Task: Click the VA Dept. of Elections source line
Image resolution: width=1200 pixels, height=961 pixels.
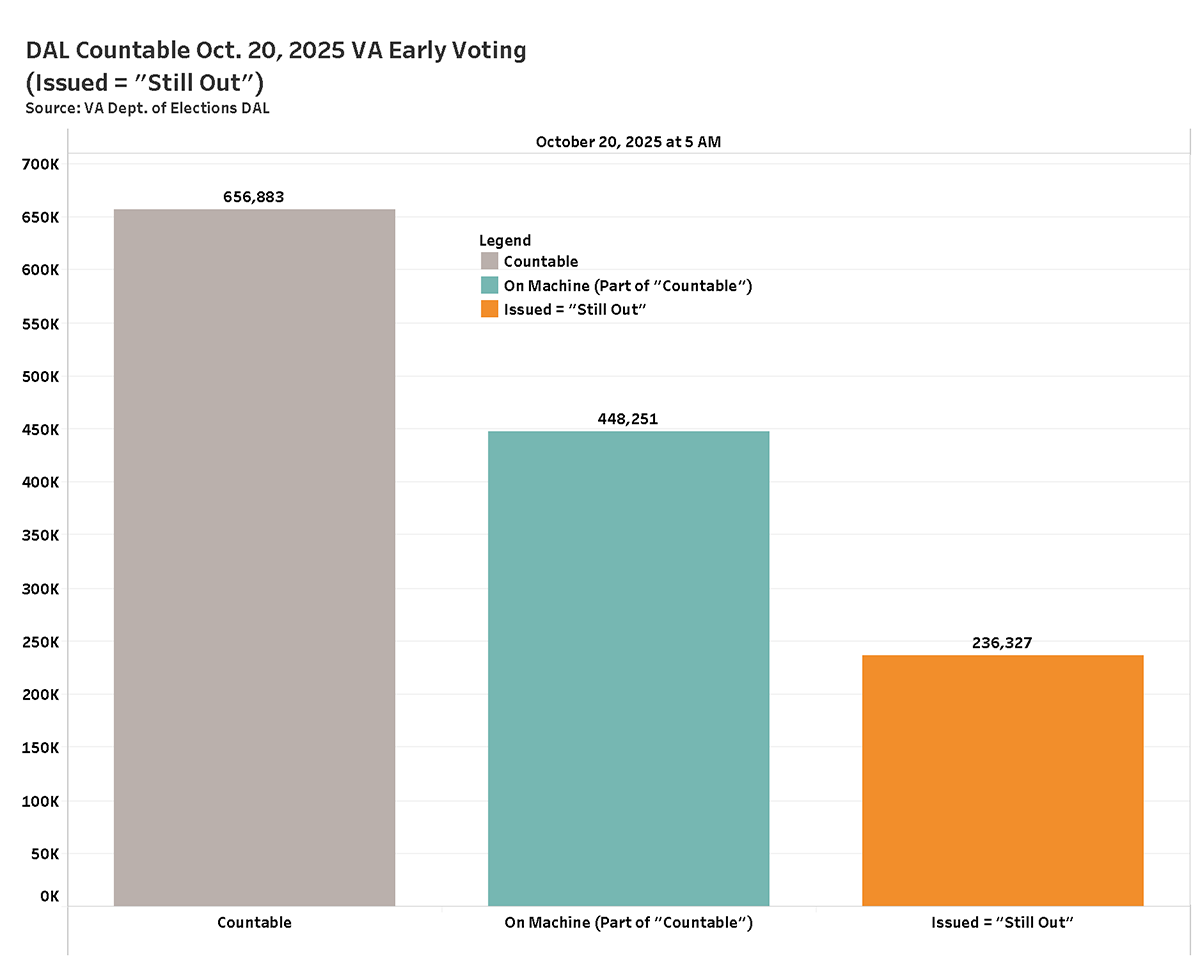Action: click(147, 108)
